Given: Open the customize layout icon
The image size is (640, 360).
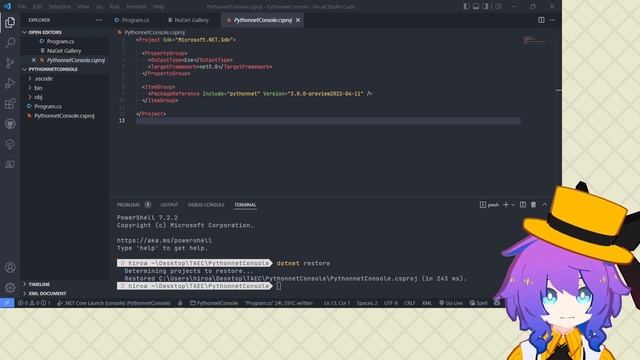Looking at the screenshot, I should click(x=498, y=7).
